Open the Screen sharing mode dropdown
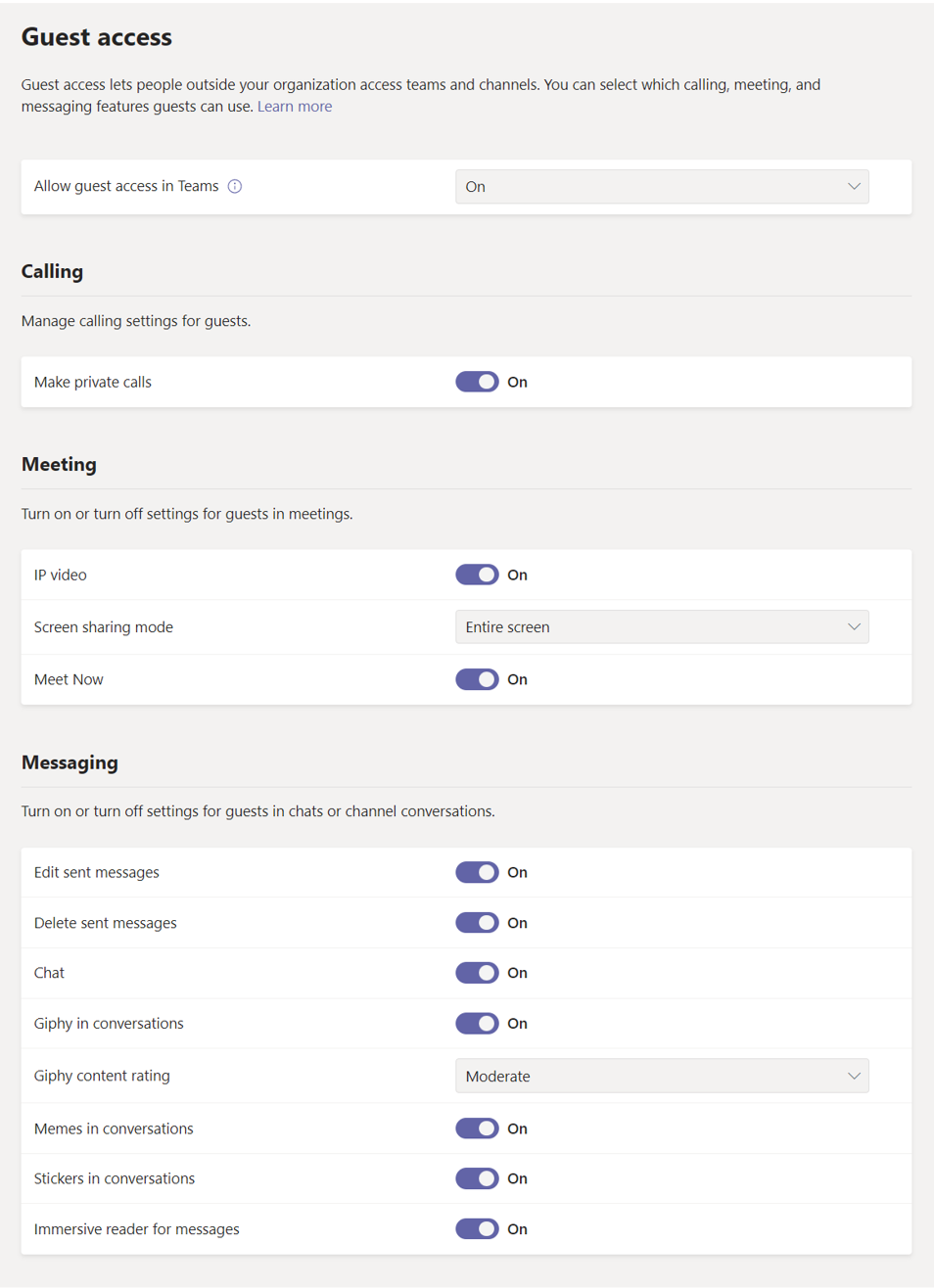Screen dimensions: 934x1288 pos(662,626)
